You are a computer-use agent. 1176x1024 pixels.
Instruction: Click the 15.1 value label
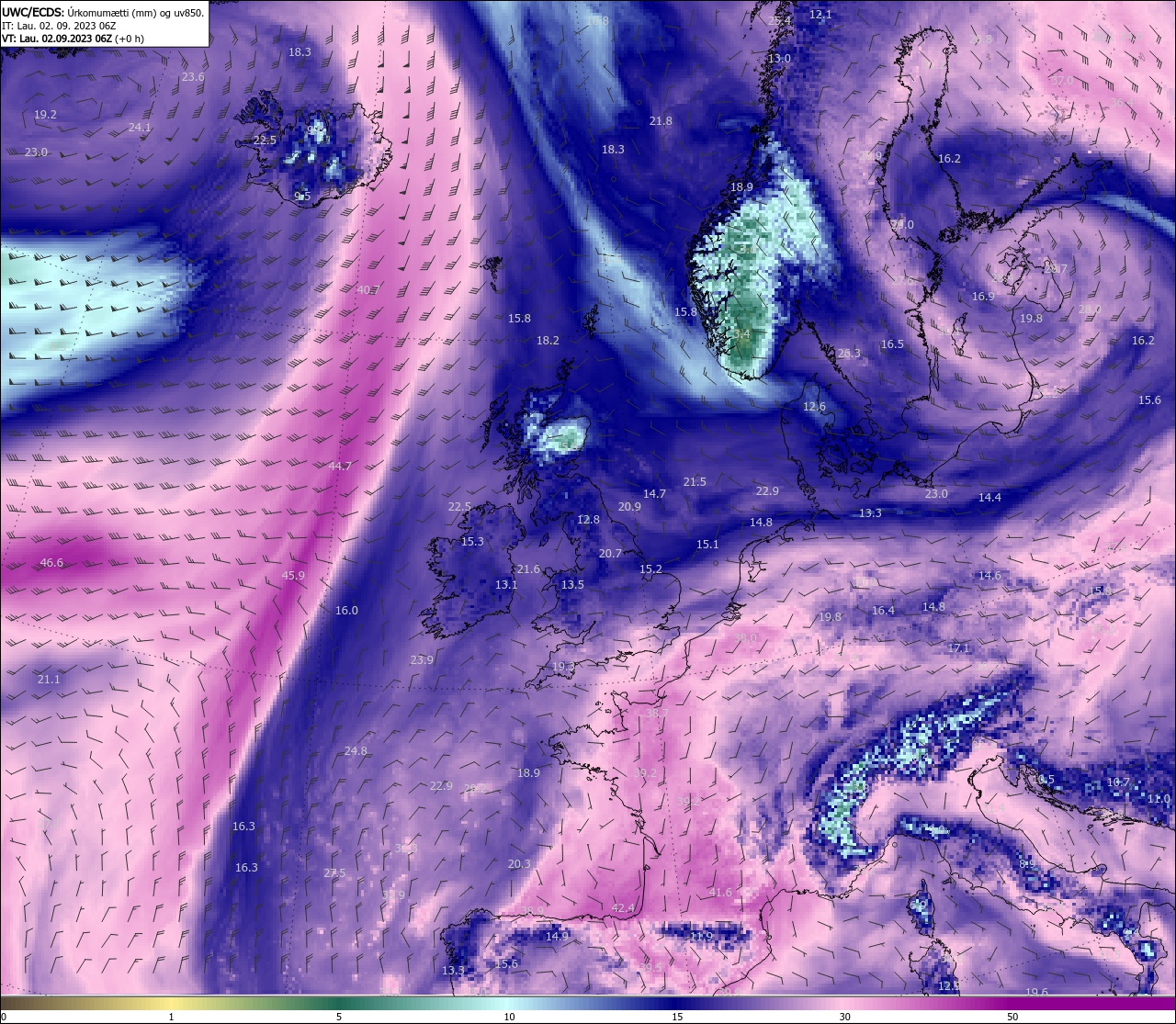pos(707,545)
